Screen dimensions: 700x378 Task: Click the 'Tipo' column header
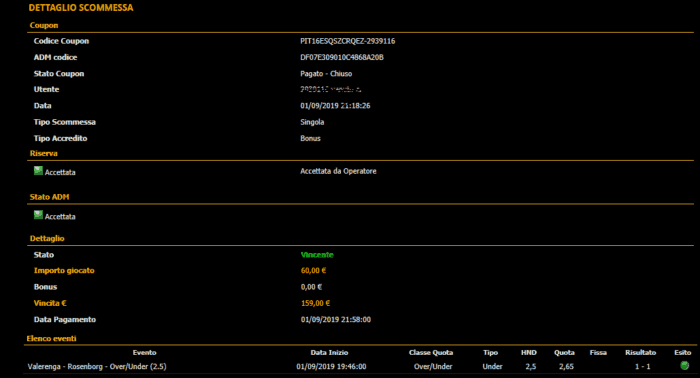(x=490, y=353)
